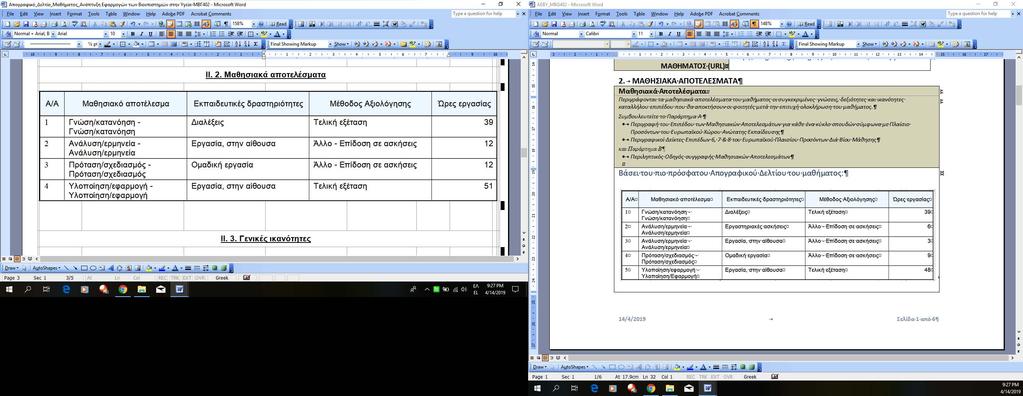The height and width of the screenshot is (396, 1023).
Task: Save the document in the left window
Action: (x=25, y=24)
